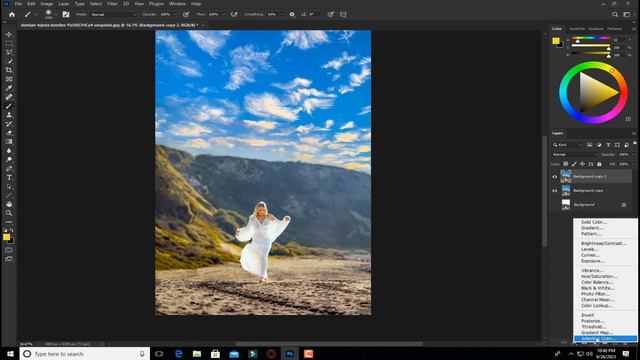Click the foreground color swatch in toolbar

(7, 237)
